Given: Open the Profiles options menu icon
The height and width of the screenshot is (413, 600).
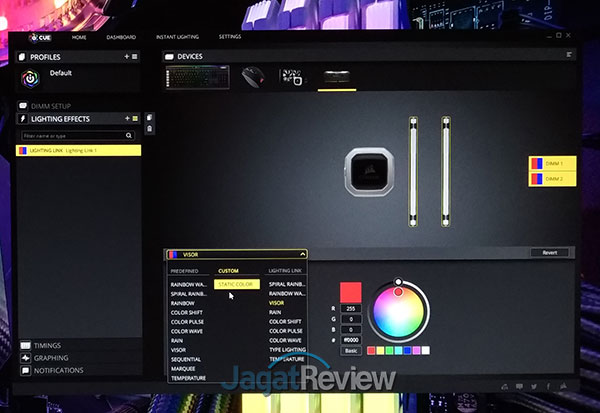Looking at the screenshot, I should pyautogui.click(x=135, y=57).
